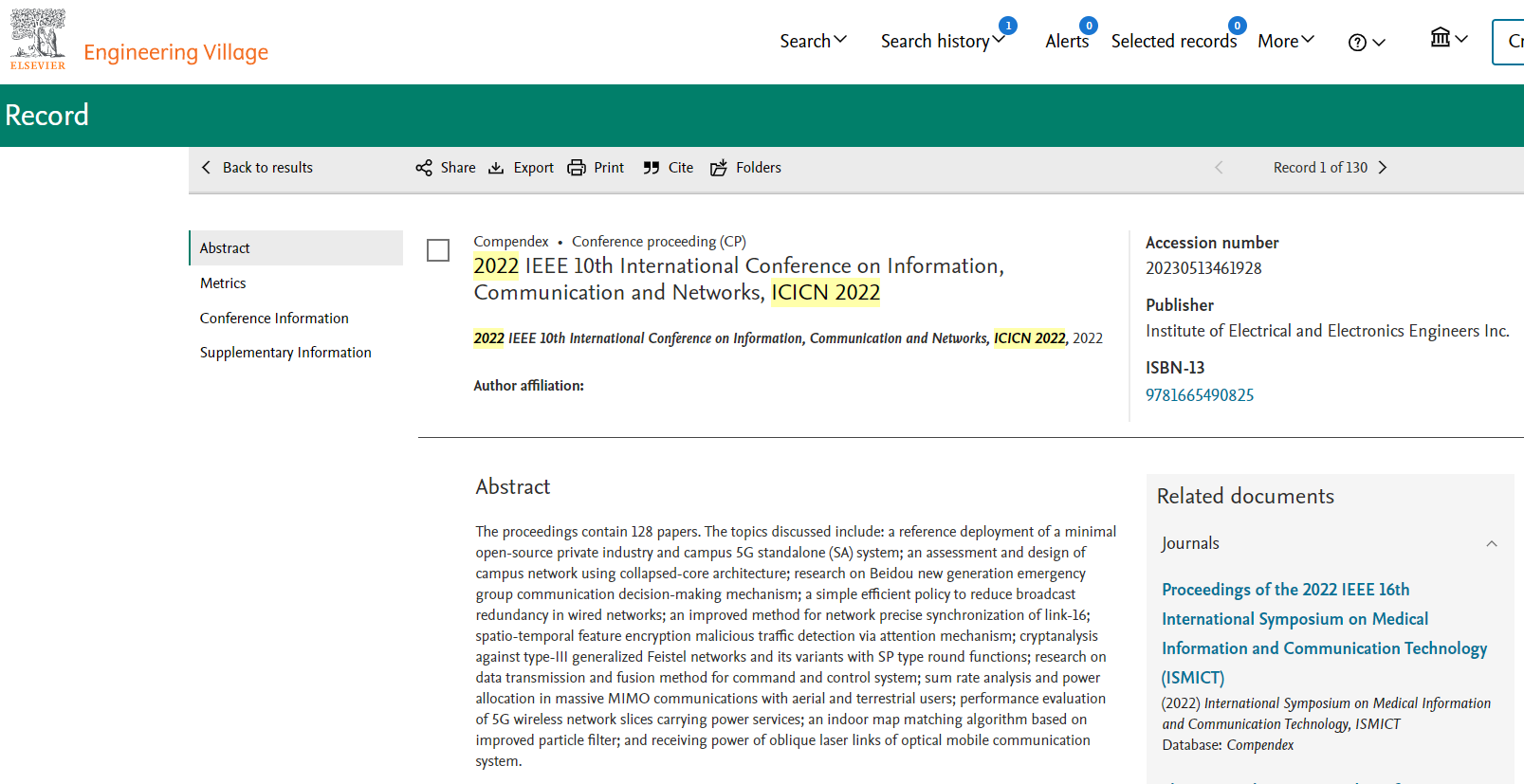
Task: Open the ISMICT 2022 proceedings link
Action: (1324, 633)
